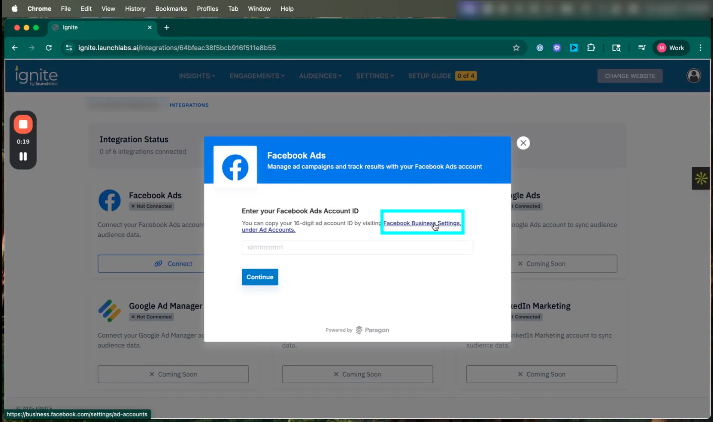
Task: Open the Settings dropdown menu
Action: (375, 76)
